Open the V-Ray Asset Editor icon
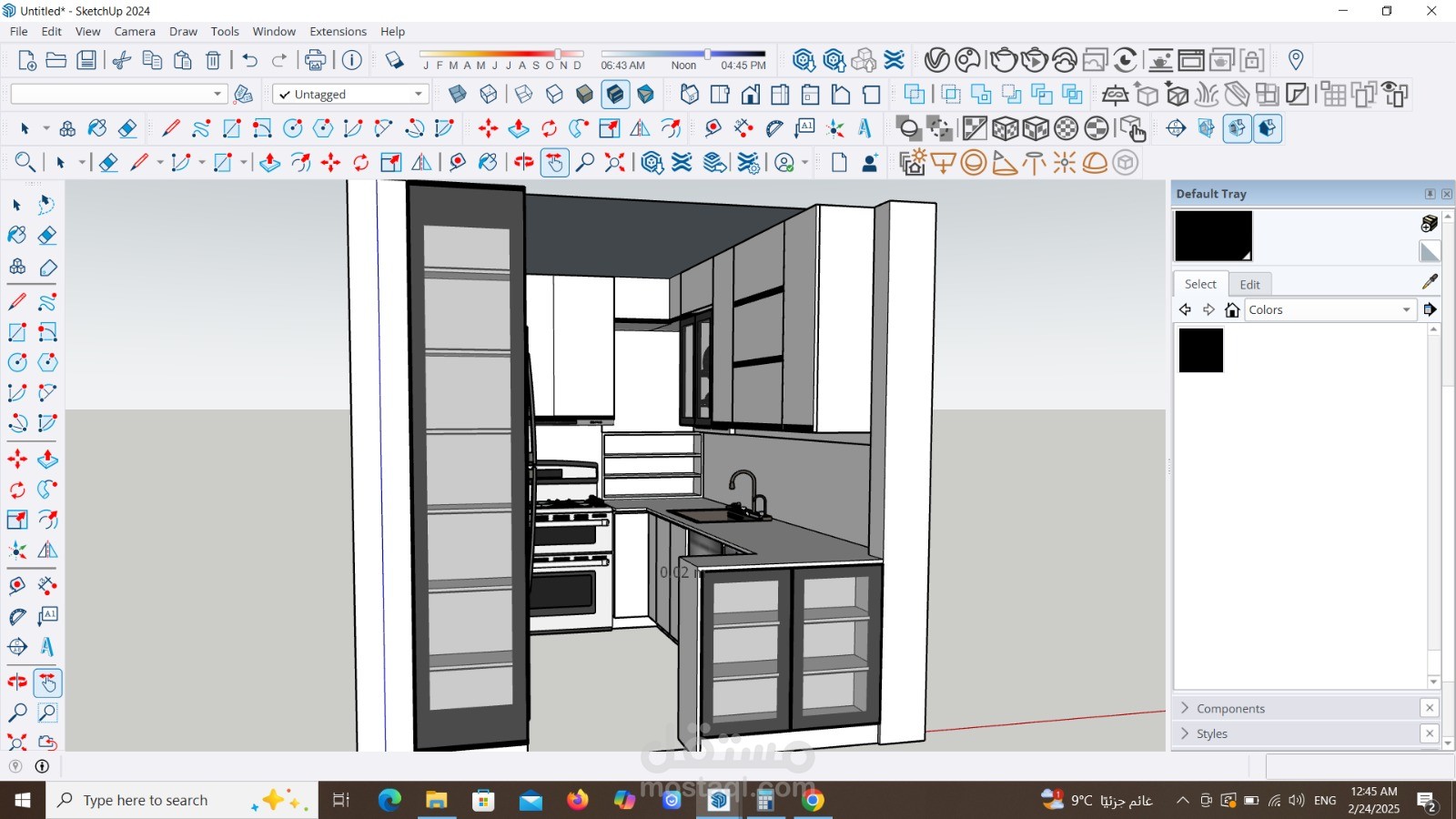The image size is (1456, 819). point(936,60)
